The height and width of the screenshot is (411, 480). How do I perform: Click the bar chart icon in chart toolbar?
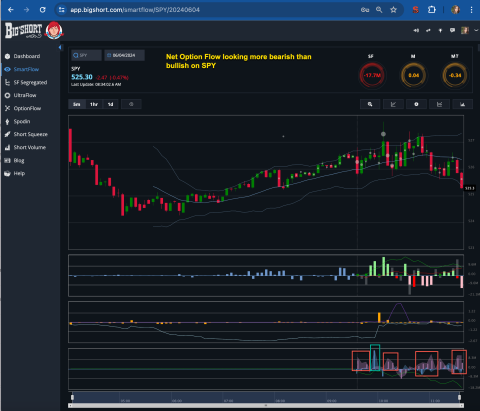(462, 104)
